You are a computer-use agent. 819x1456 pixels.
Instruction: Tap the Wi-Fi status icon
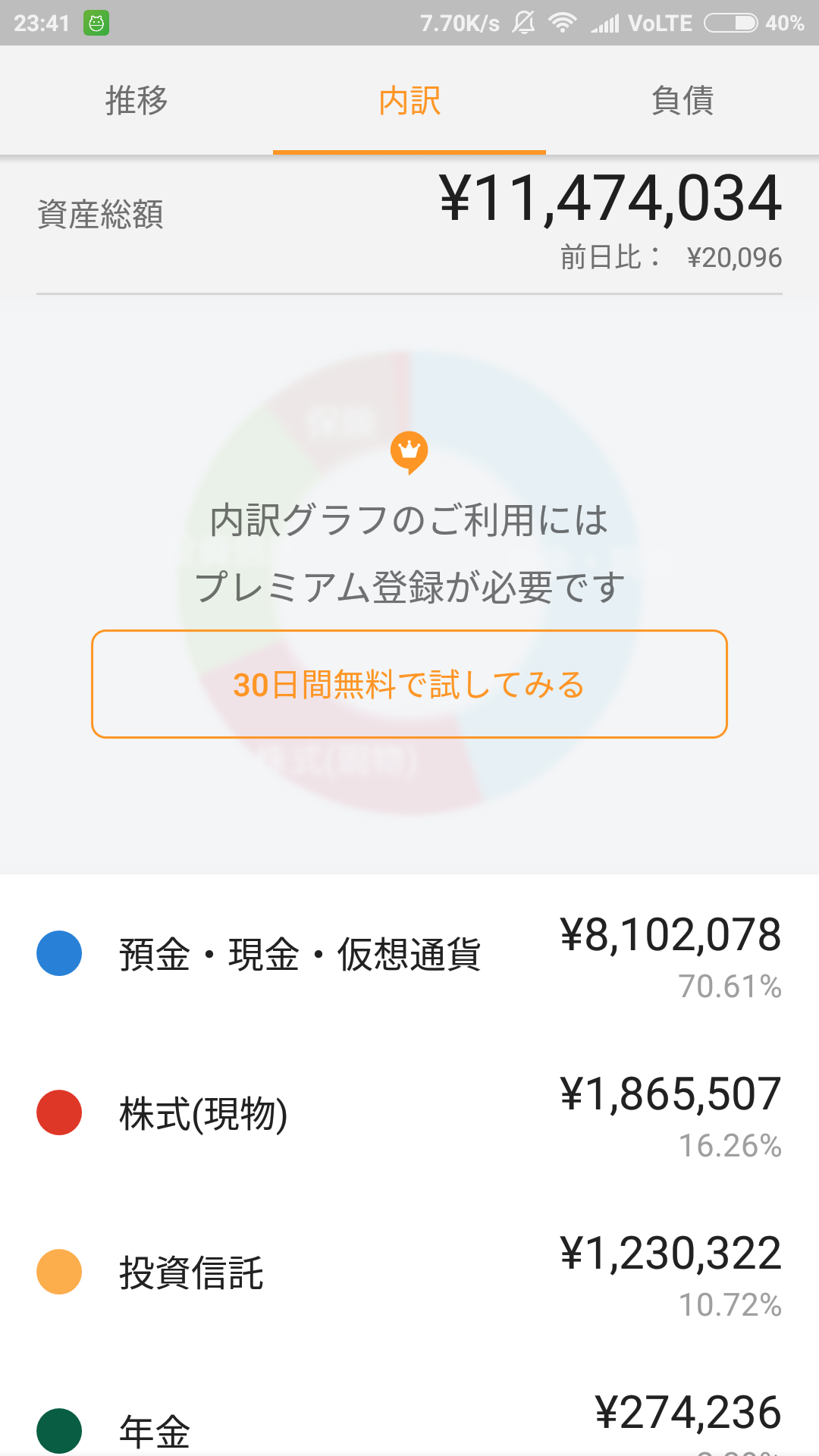(562, 23)
